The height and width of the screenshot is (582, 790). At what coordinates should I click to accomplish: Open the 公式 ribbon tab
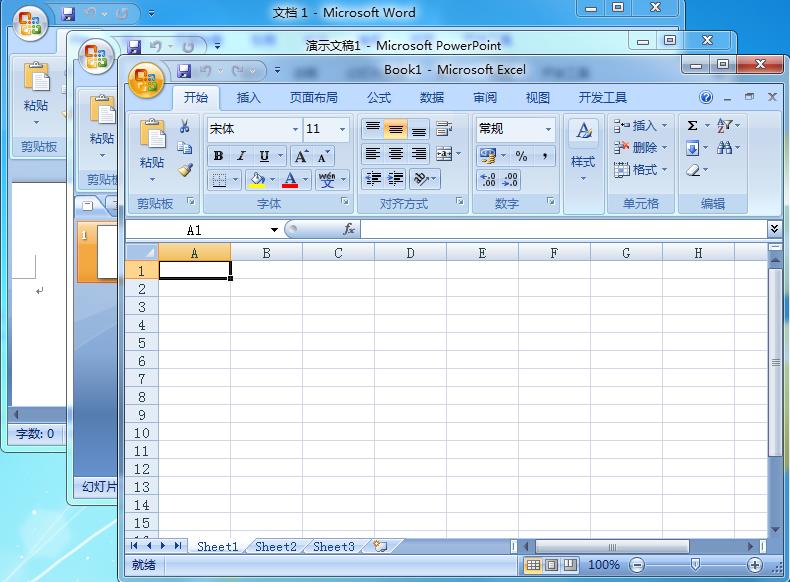click(x=379, y=98)
